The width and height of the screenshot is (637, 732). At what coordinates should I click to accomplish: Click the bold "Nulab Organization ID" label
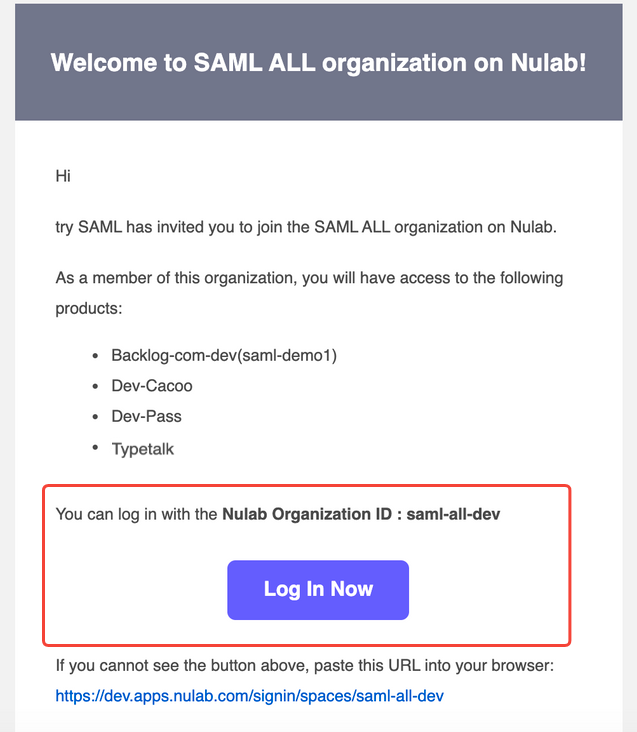pyautogui.click(x=307, y=514)
